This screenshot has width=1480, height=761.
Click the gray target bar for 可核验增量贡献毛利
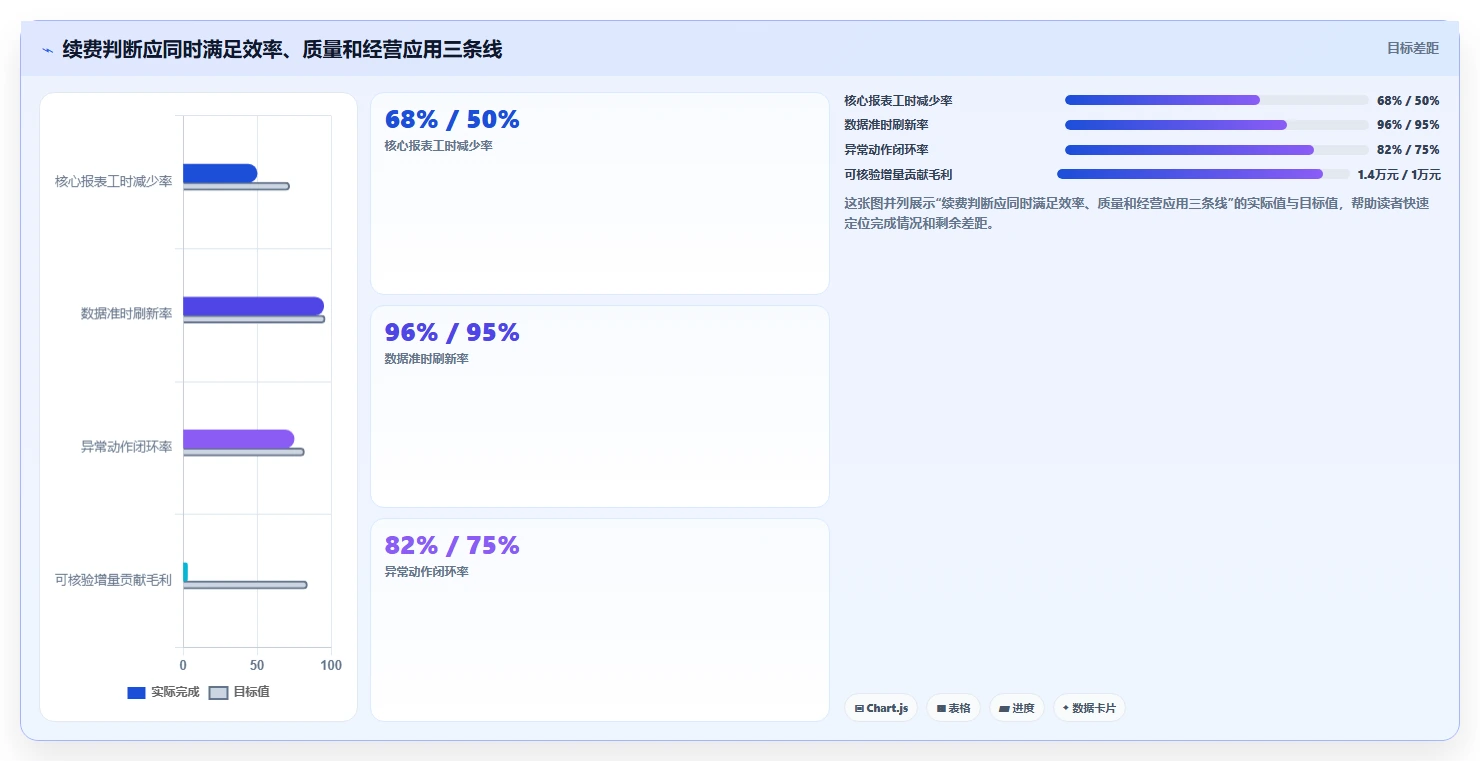245,585
